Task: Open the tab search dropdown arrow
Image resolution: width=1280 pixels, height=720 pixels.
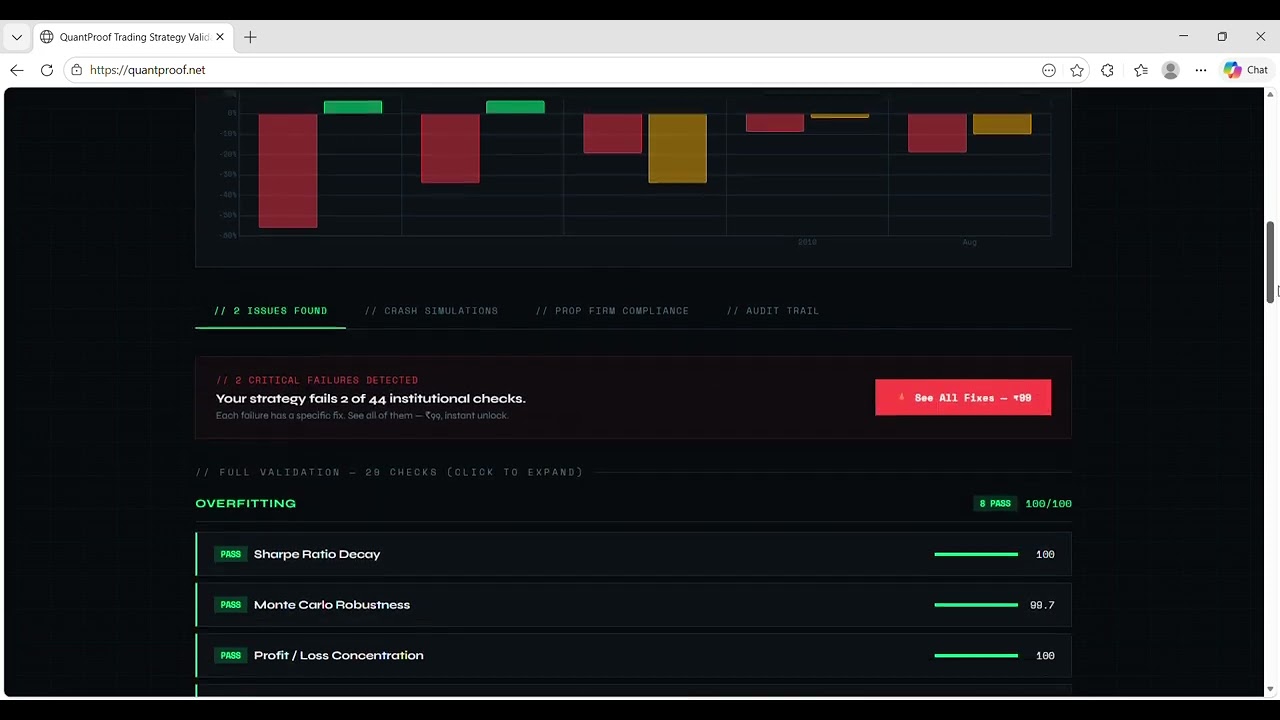Action: pos(17,37)
